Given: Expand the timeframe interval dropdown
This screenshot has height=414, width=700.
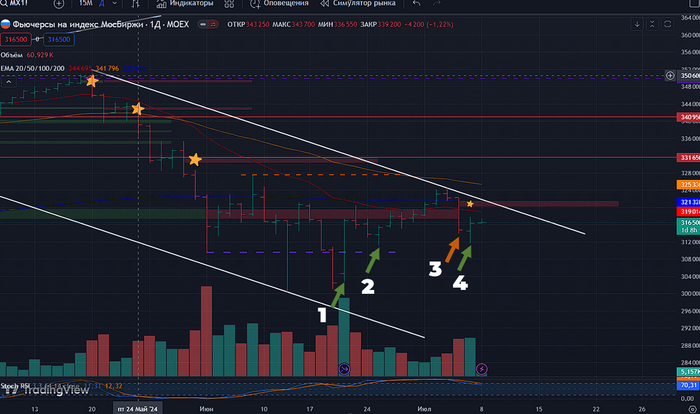Looking at the screenshot, I should coord(115,3).
